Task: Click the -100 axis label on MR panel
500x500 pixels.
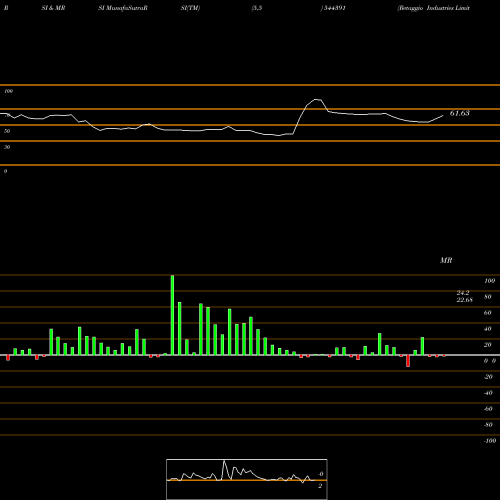Action: (490, 441)
